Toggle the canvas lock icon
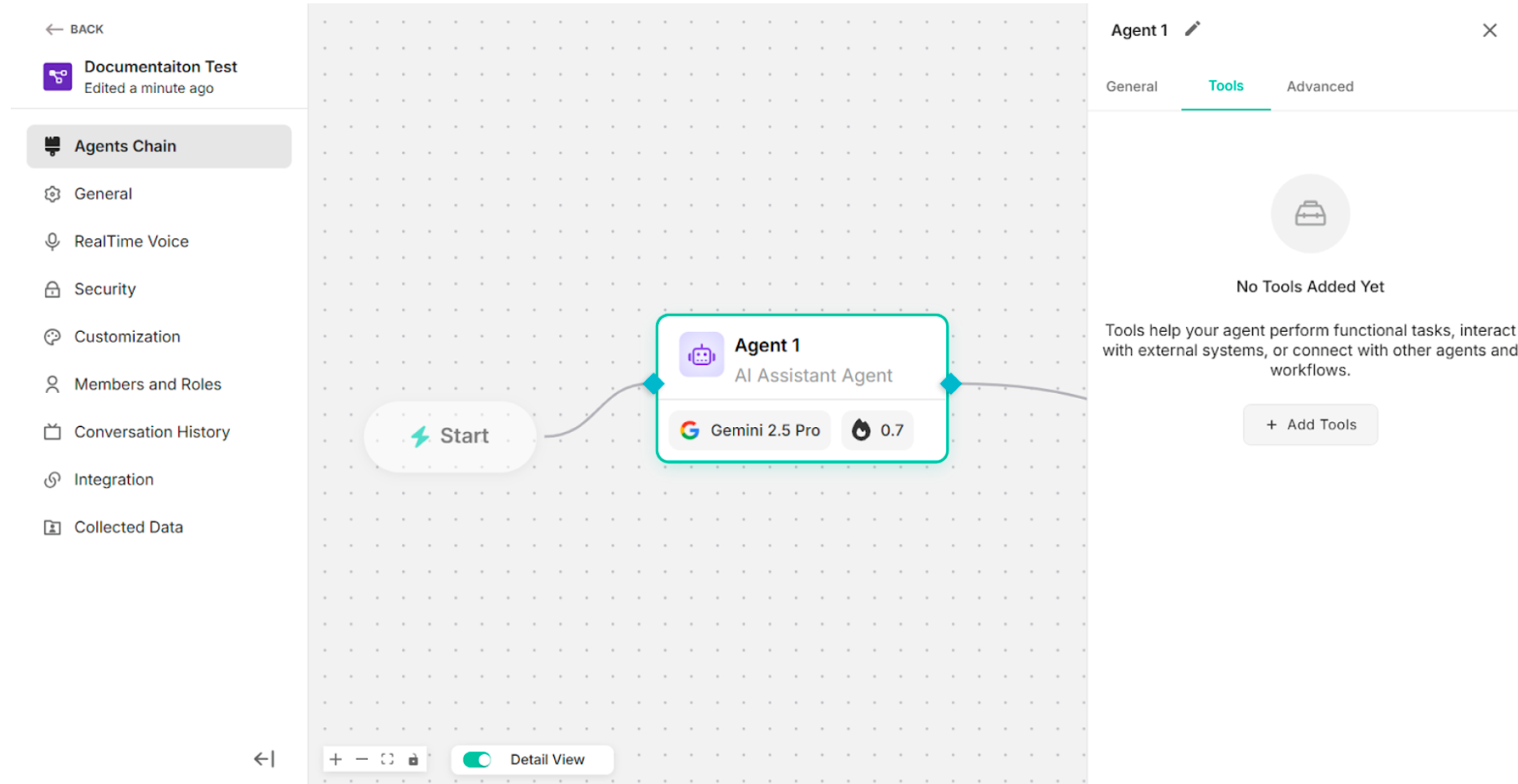1518x784 pixels. 413,759
